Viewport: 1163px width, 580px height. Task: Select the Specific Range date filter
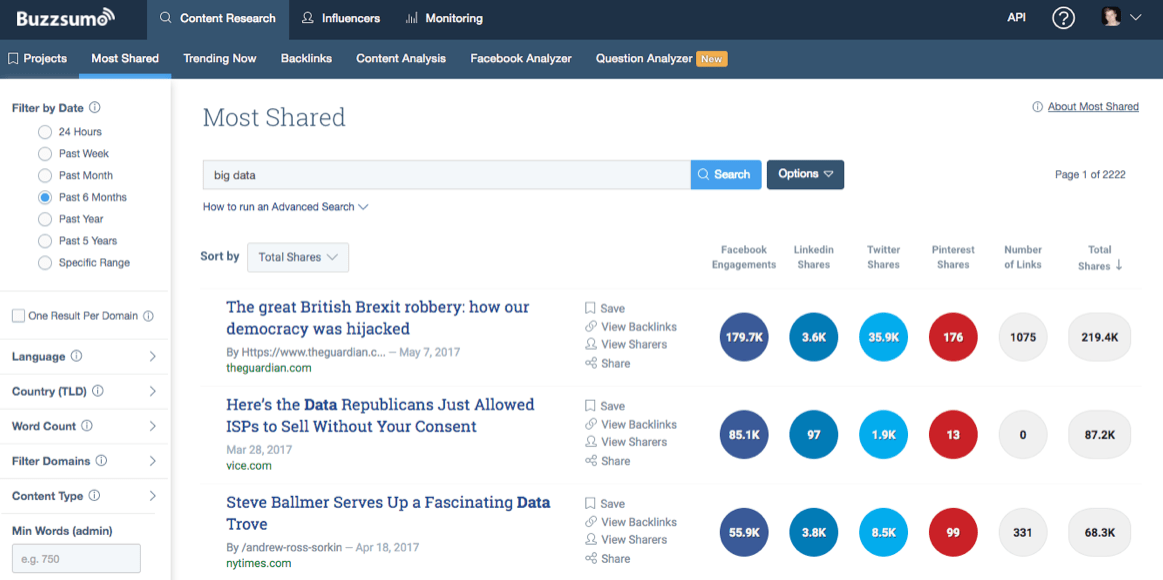point(45,263)
